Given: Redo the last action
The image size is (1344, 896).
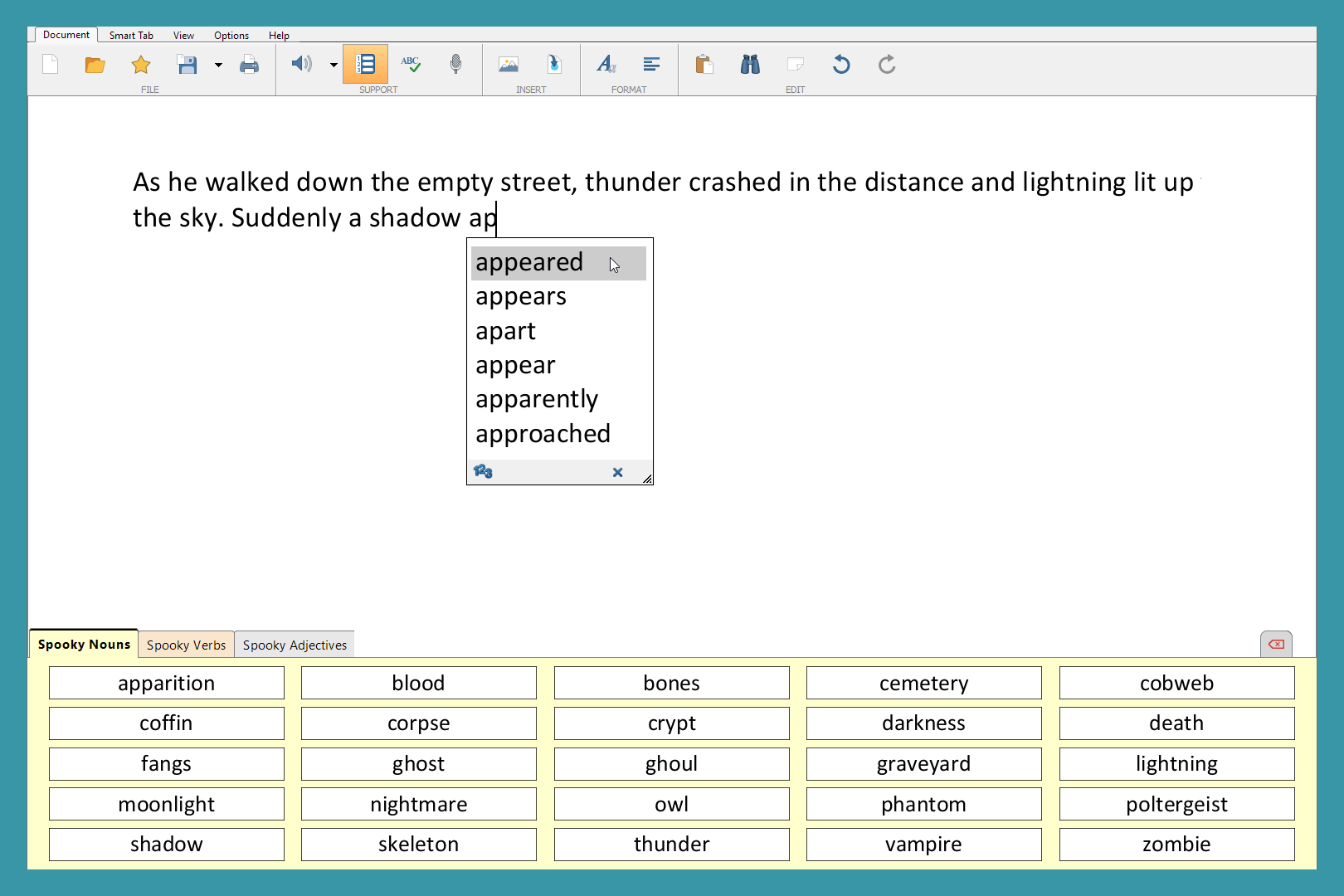Looking at the screenshot, I should click(887, 64).
